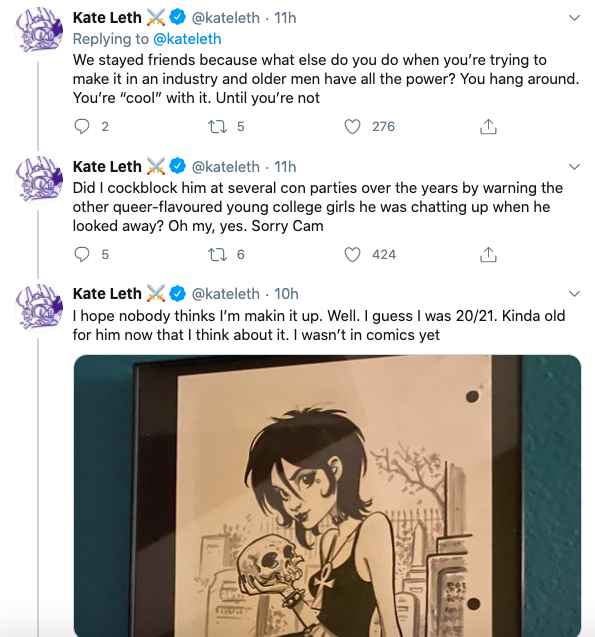The image size is (595, 637).
Task: Open Kate Leth profile from first tweet name
Action: pos(107,18)
